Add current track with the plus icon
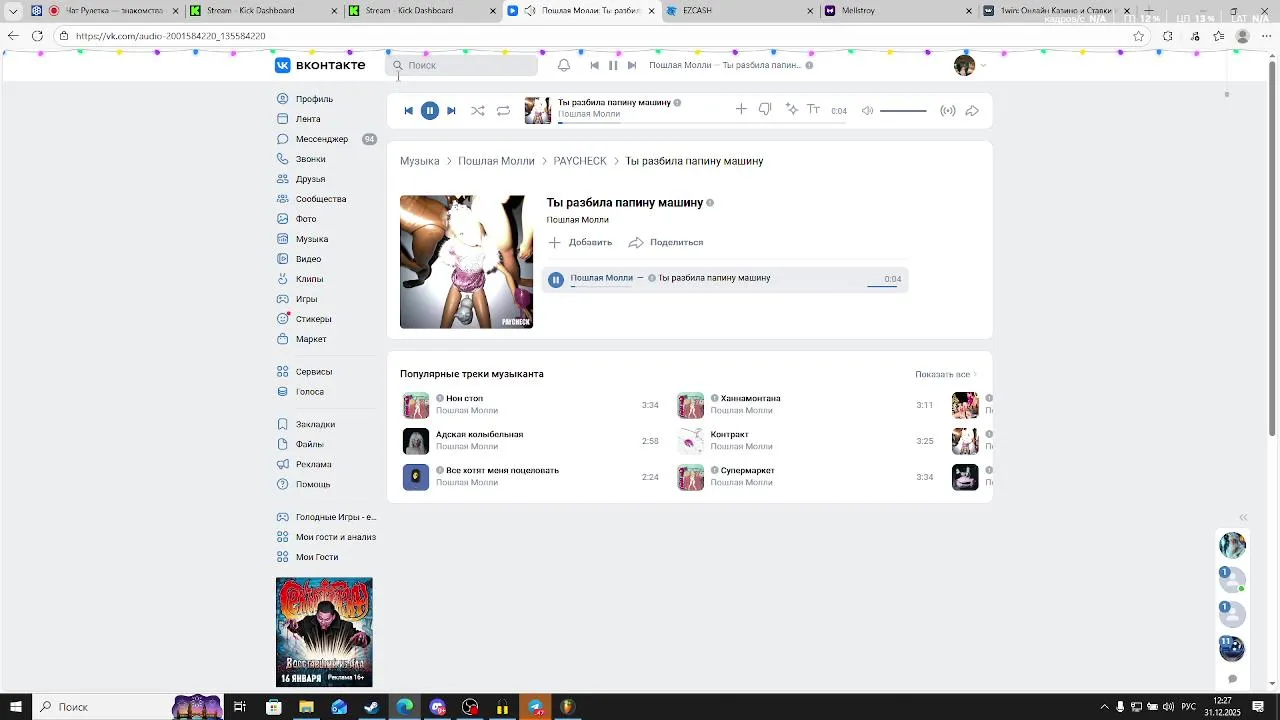 (x=741, y=109)
